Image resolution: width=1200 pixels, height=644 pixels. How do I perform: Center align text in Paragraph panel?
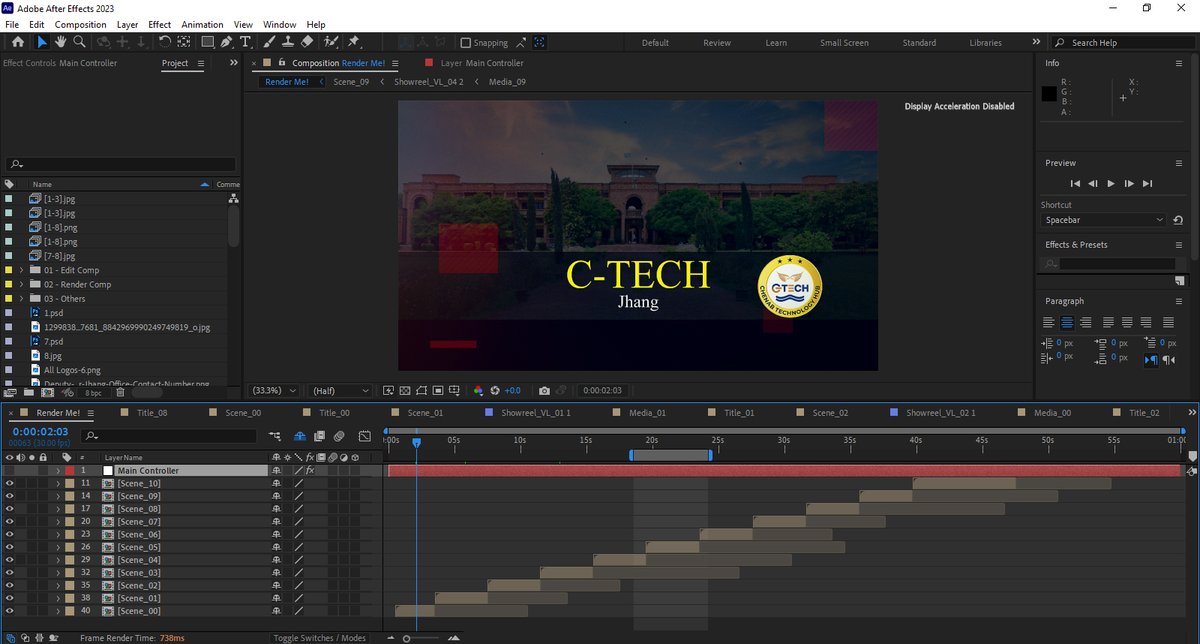tap(1068, 322)
